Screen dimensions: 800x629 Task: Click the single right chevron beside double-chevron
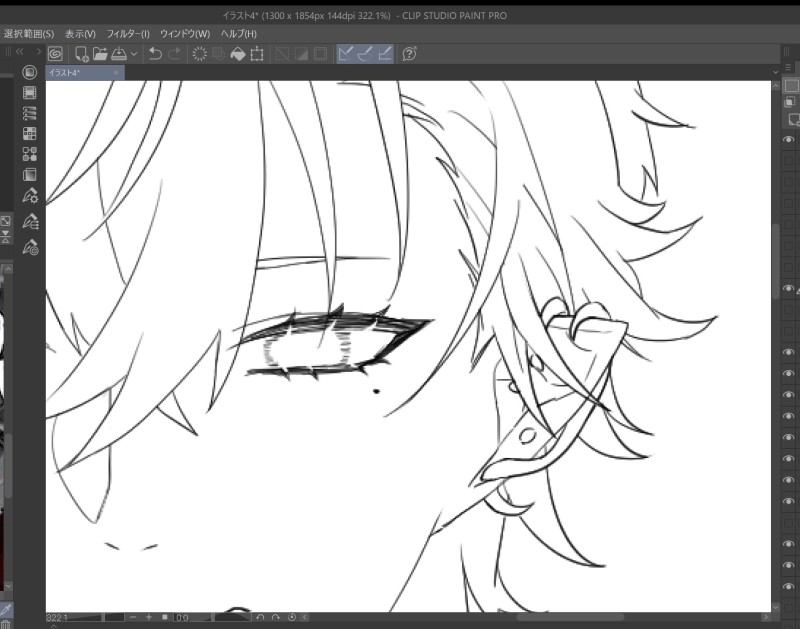tap(38, 52)
